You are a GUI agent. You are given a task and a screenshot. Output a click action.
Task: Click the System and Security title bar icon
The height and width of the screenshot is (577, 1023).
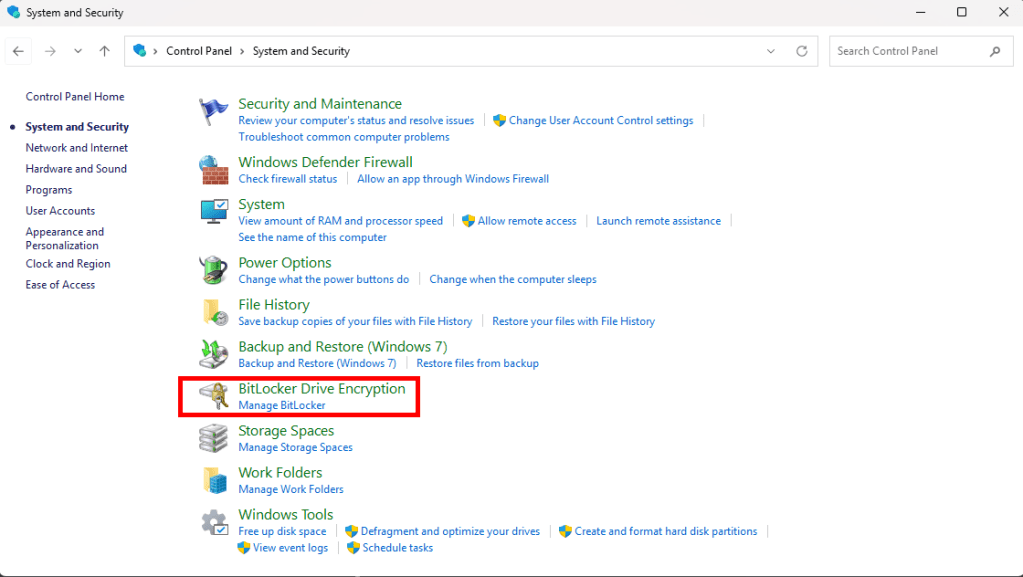coord(13,12)
